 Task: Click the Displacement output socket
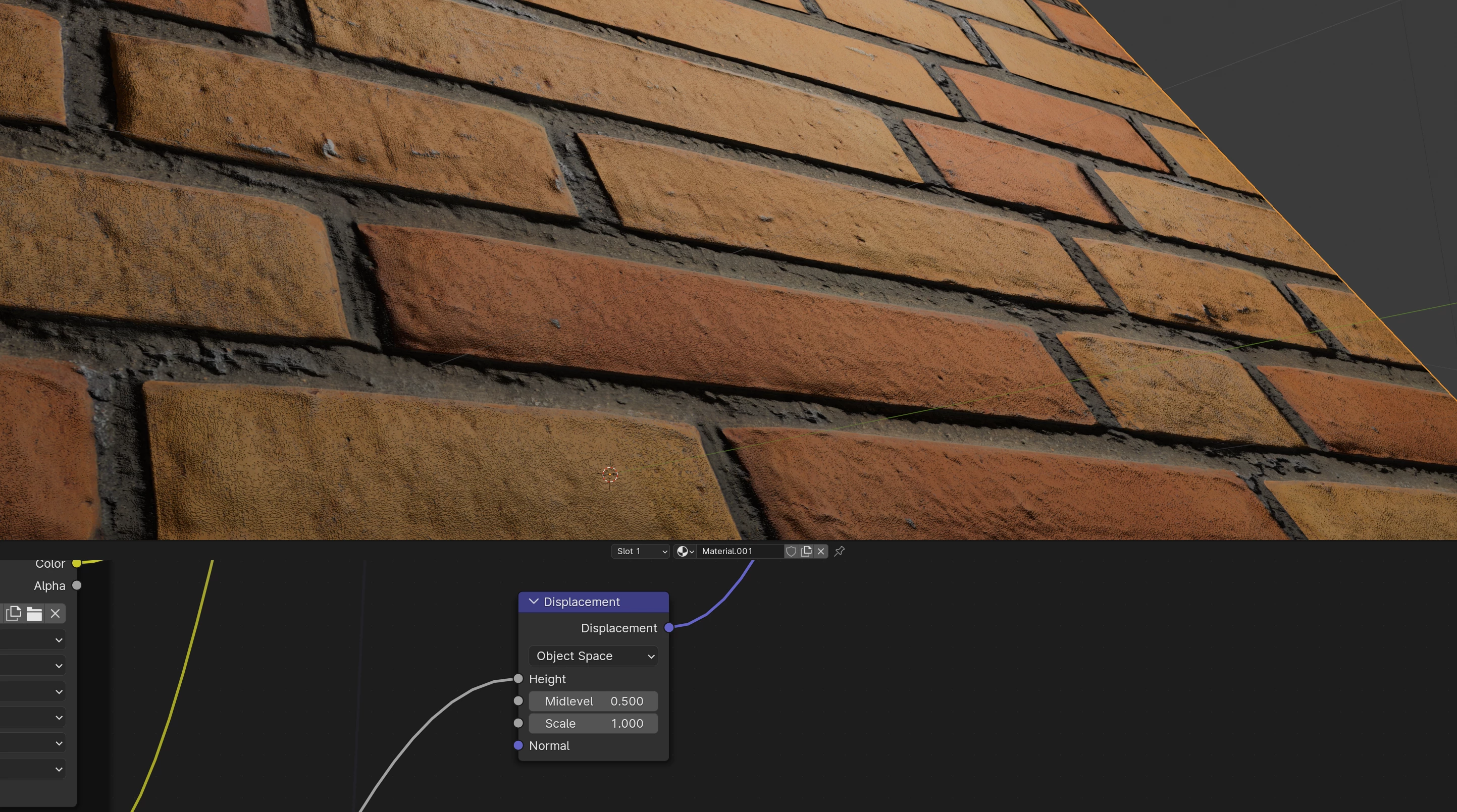point(668,627)
